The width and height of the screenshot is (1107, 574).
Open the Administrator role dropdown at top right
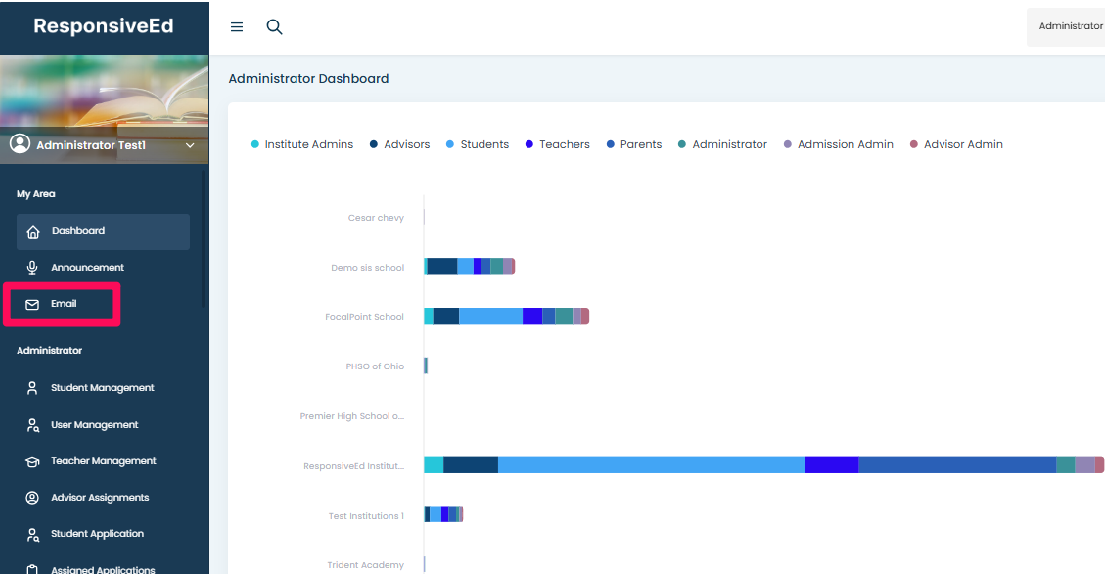1069,26
